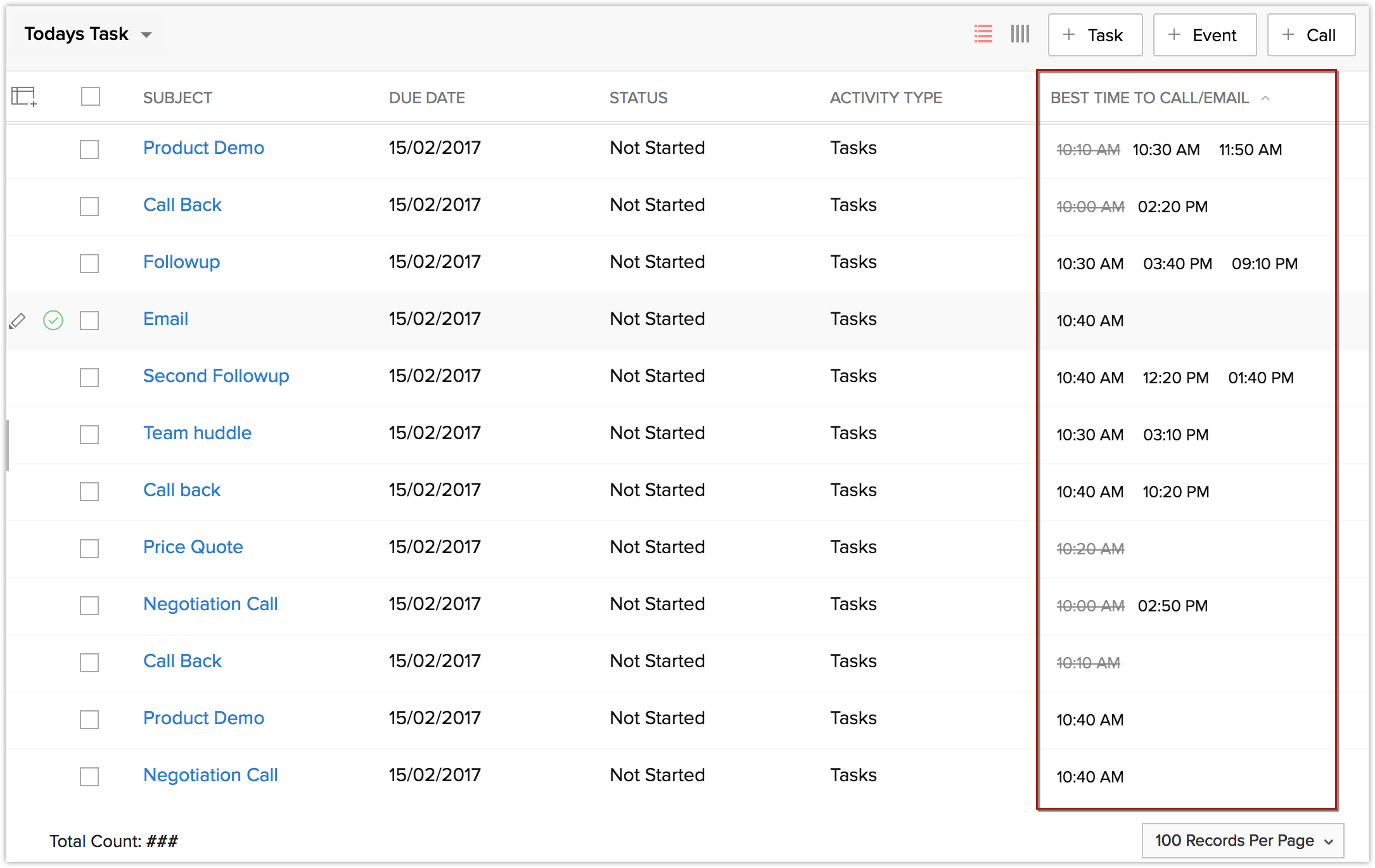
Task: Click plus icon on Call button
Action: (x=1288, y=35)
